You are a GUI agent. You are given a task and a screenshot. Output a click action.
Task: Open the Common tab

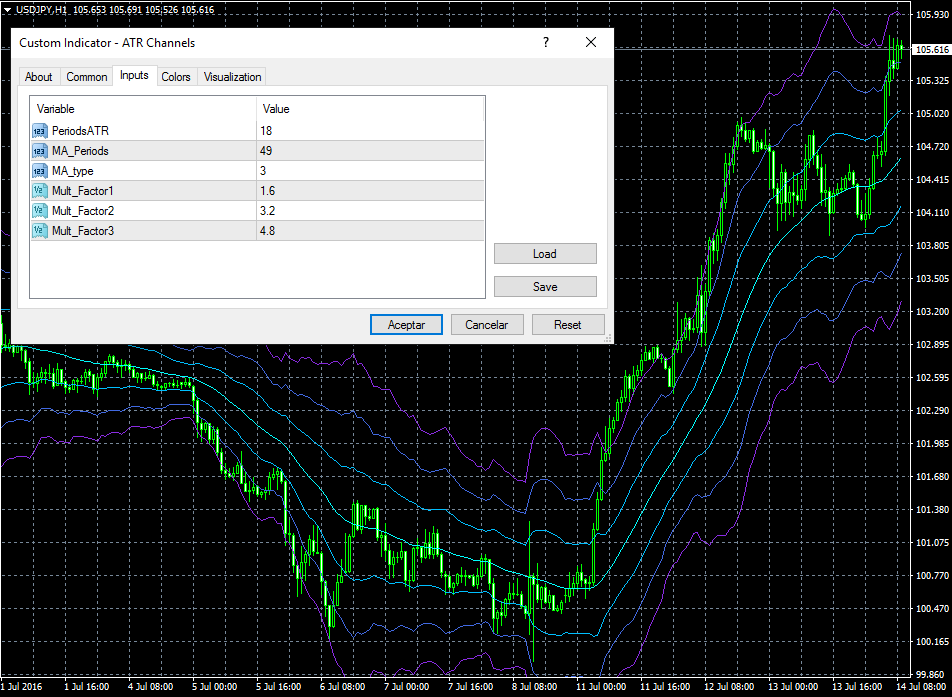(x=87, y=77)
